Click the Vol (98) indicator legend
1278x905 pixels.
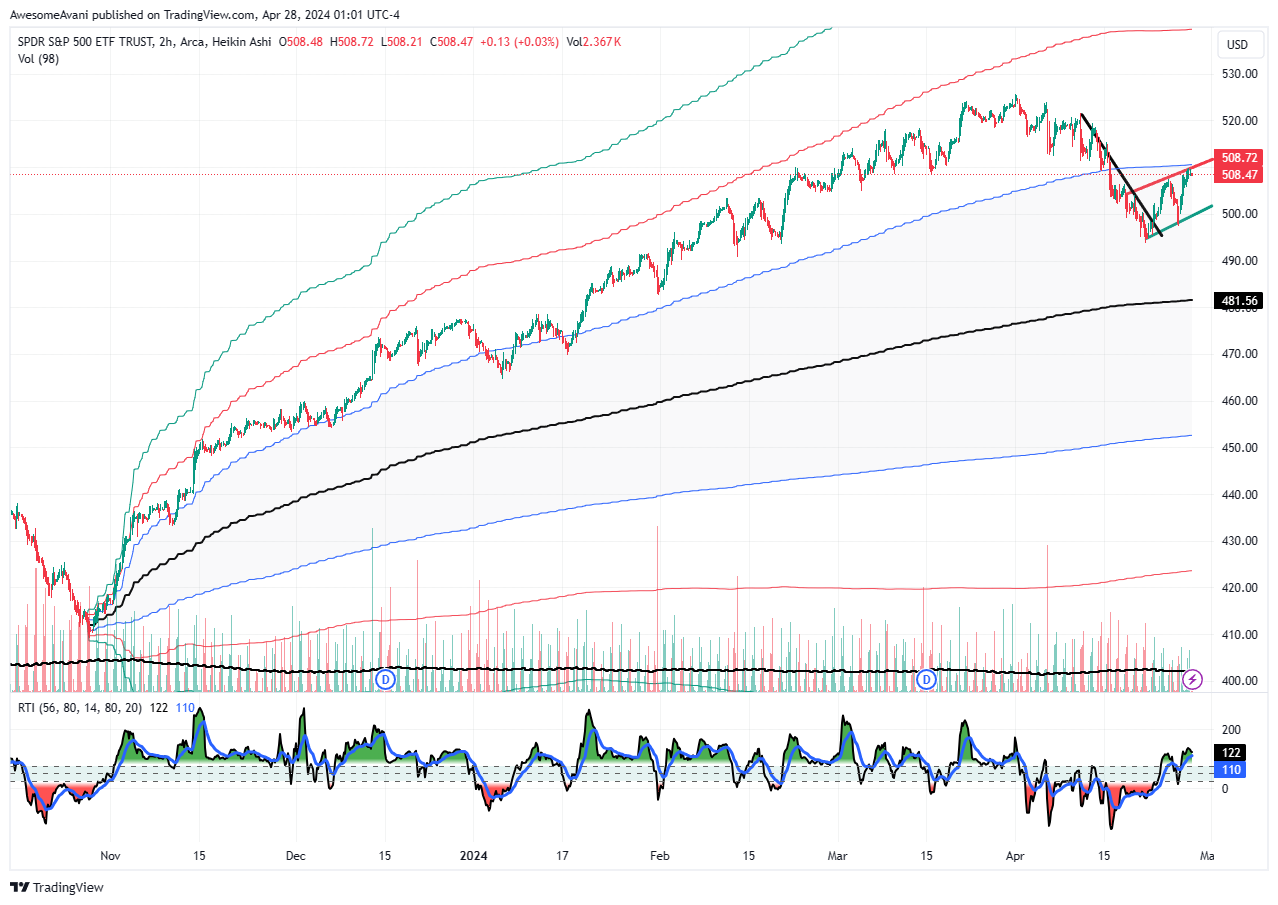click(37, 59)
